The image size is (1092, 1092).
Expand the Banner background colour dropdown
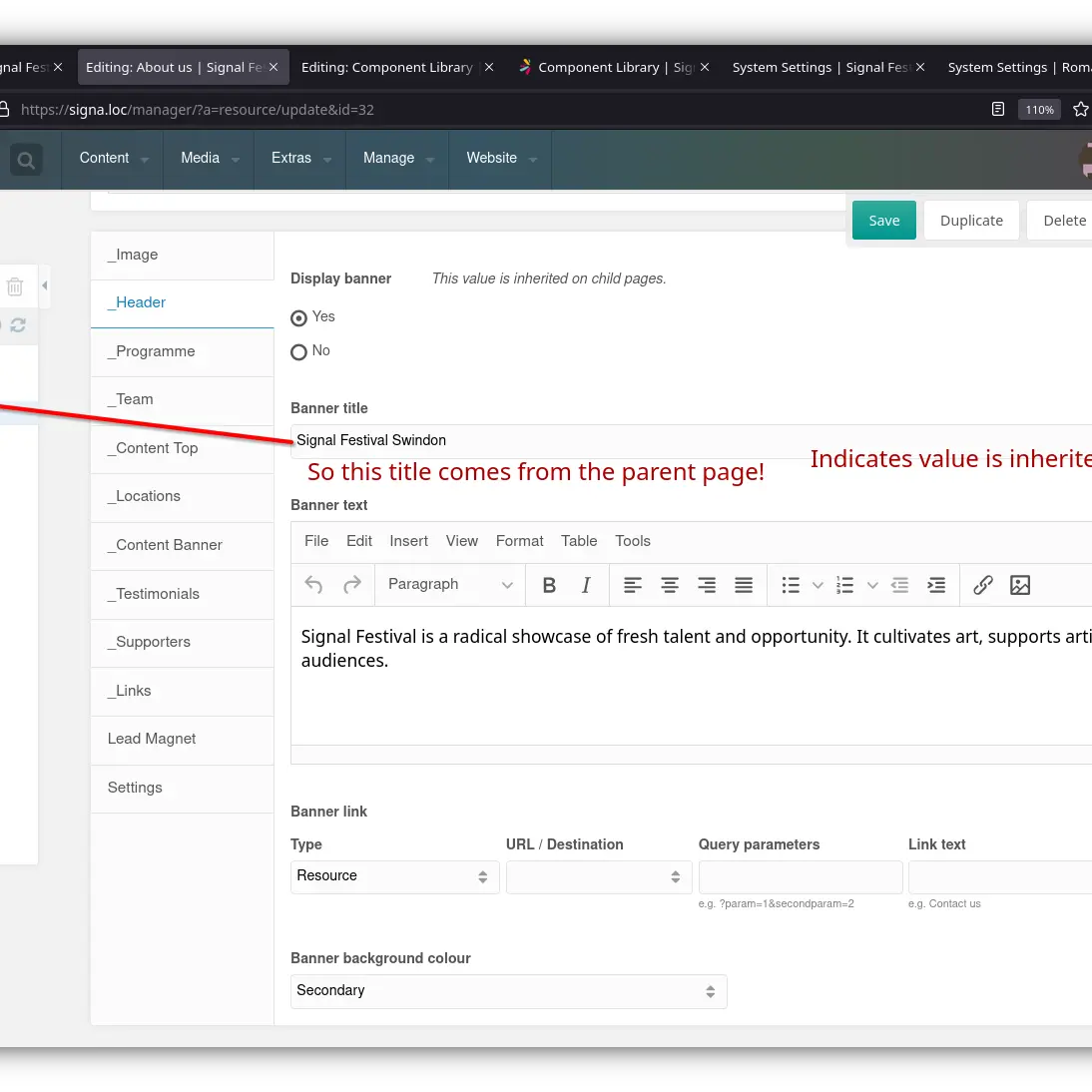pyautogui.click(x=508, y=991)
